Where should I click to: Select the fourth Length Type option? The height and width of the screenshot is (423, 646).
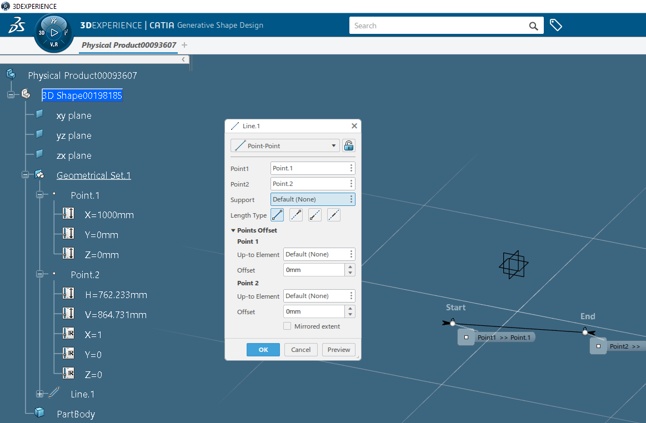coord(334,215)
